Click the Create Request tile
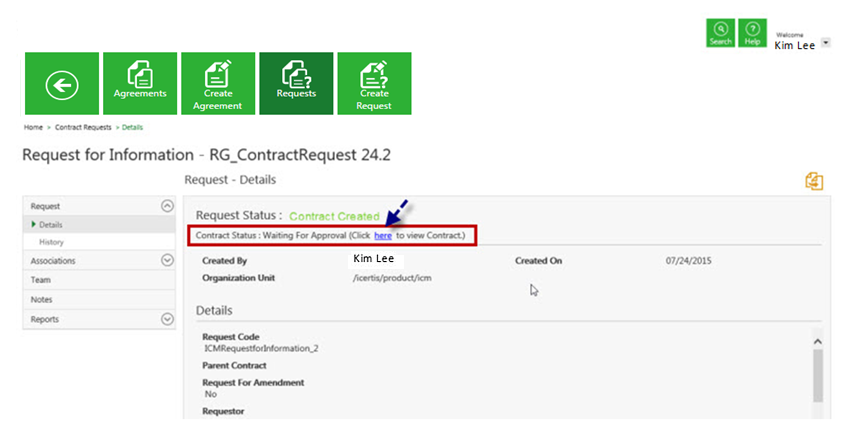Screen dimensions: 850x438 tap(373, 83)
